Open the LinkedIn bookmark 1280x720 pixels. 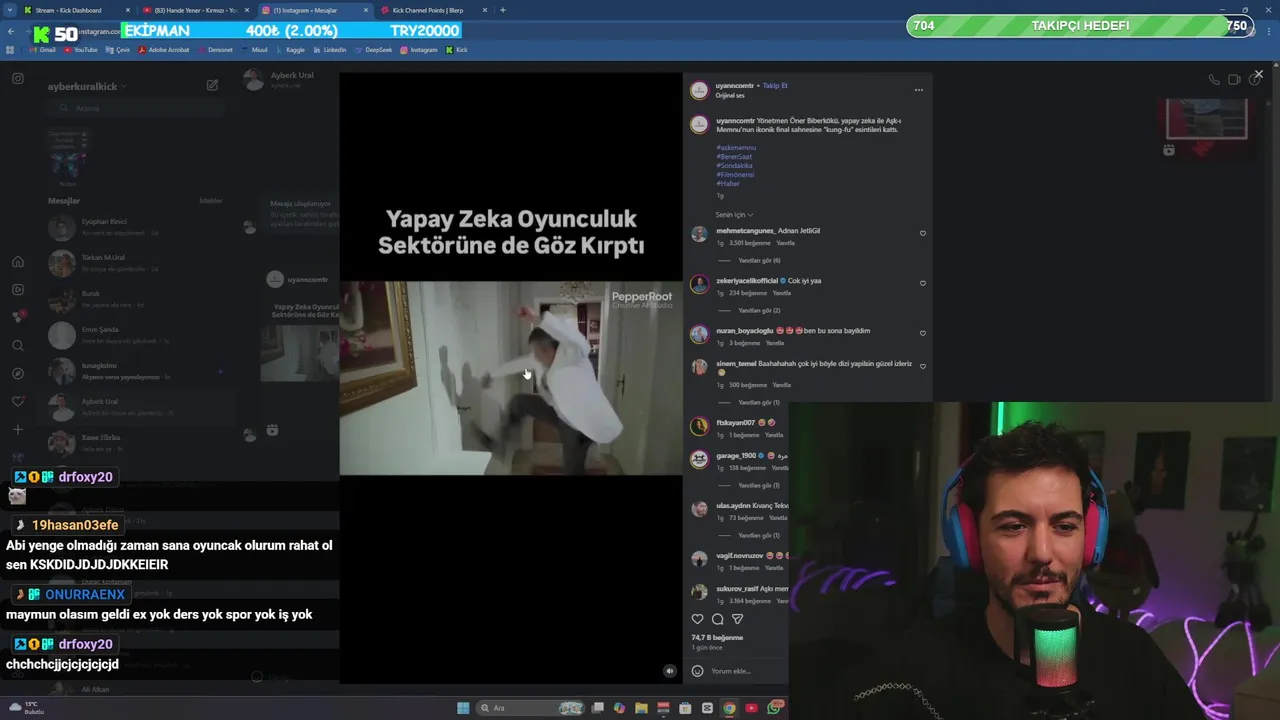coord(330,49)
